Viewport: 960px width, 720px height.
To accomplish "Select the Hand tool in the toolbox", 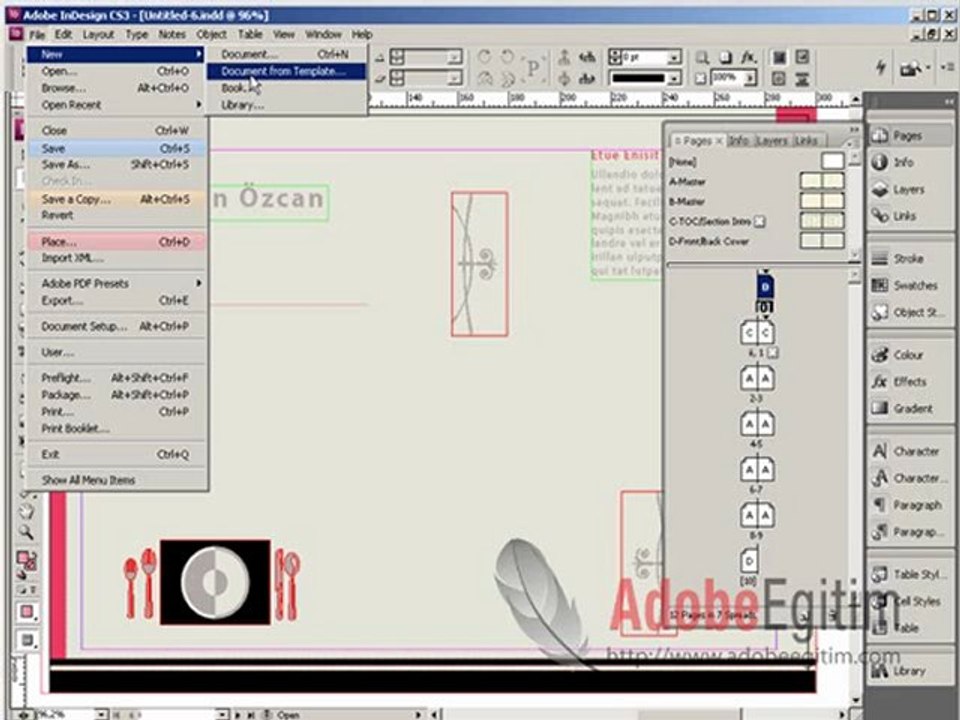I will pyautogui.click(x=26, y=512).
